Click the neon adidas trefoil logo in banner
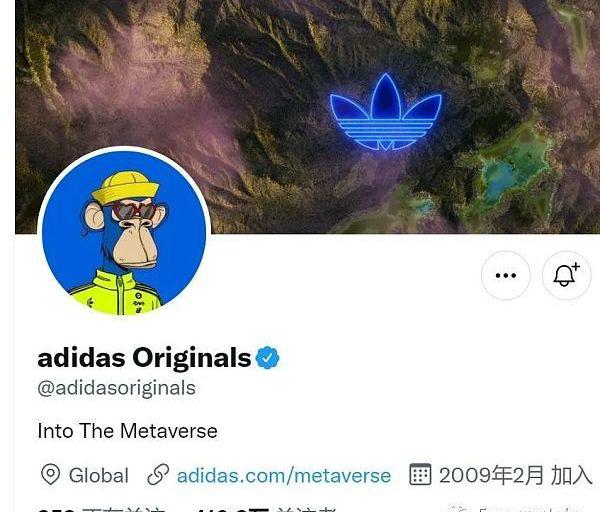600x512 pixels. pos(386,112)
